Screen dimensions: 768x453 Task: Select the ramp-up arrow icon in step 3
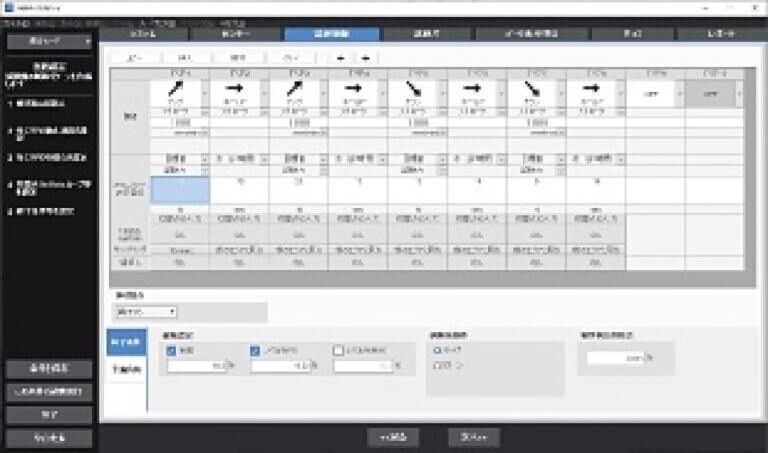coord(295,90)
